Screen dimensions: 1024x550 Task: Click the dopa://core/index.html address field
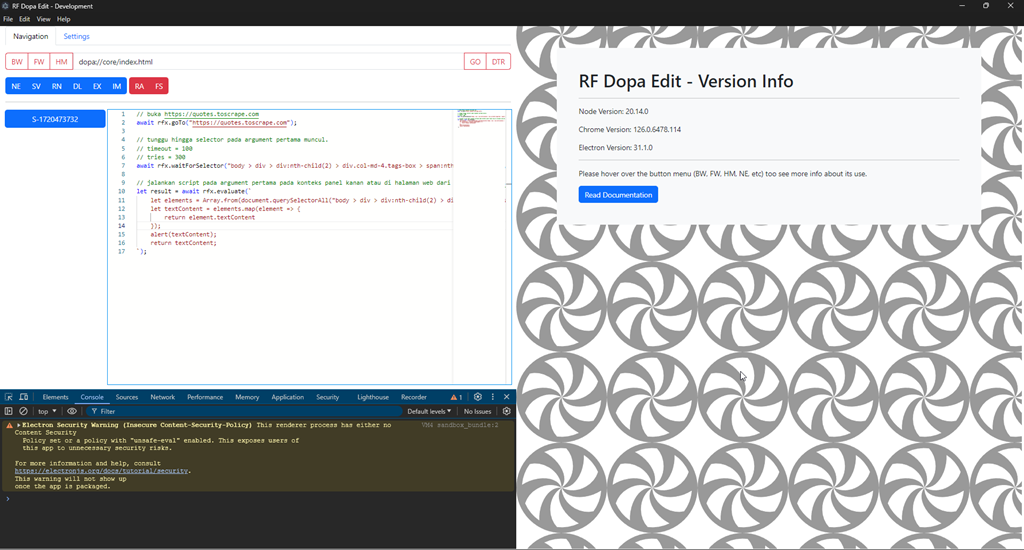tap(268, 62)
